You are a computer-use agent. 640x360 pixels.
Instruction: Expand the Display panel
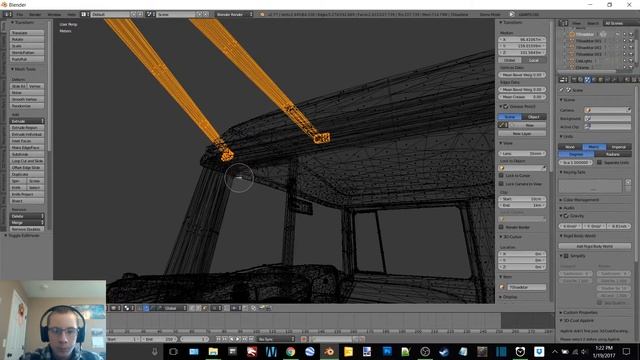pos(509,297)
